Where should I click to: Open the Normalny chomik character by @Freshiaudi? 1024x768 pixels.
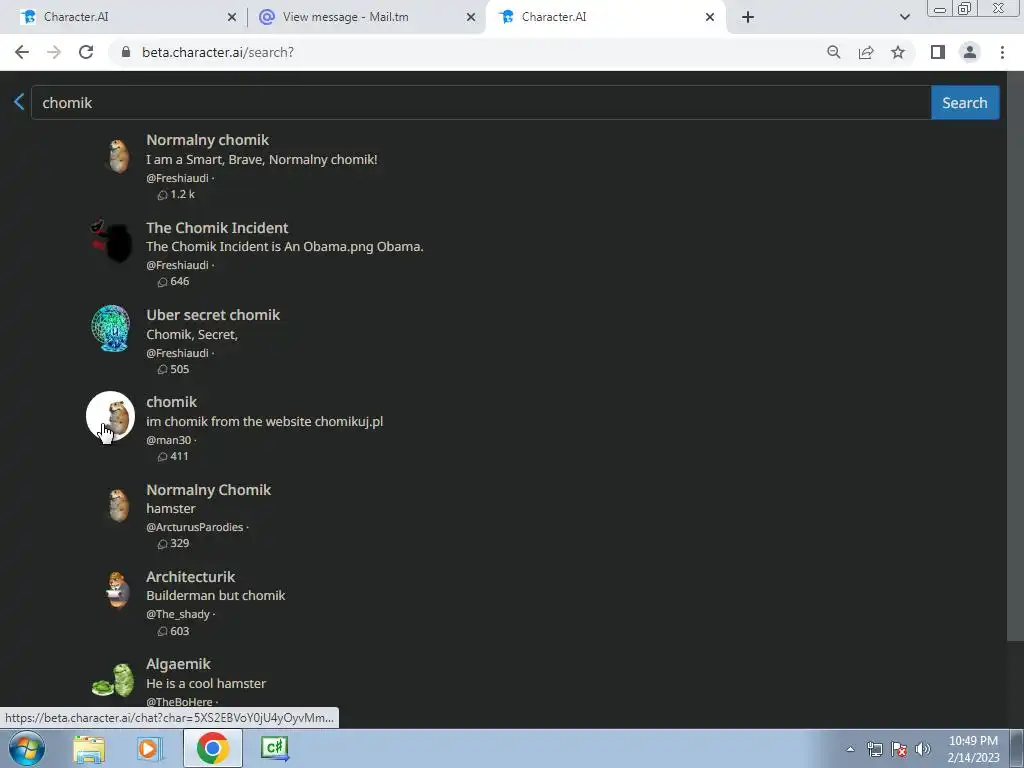pyautogui.click(x=208, y=140)
